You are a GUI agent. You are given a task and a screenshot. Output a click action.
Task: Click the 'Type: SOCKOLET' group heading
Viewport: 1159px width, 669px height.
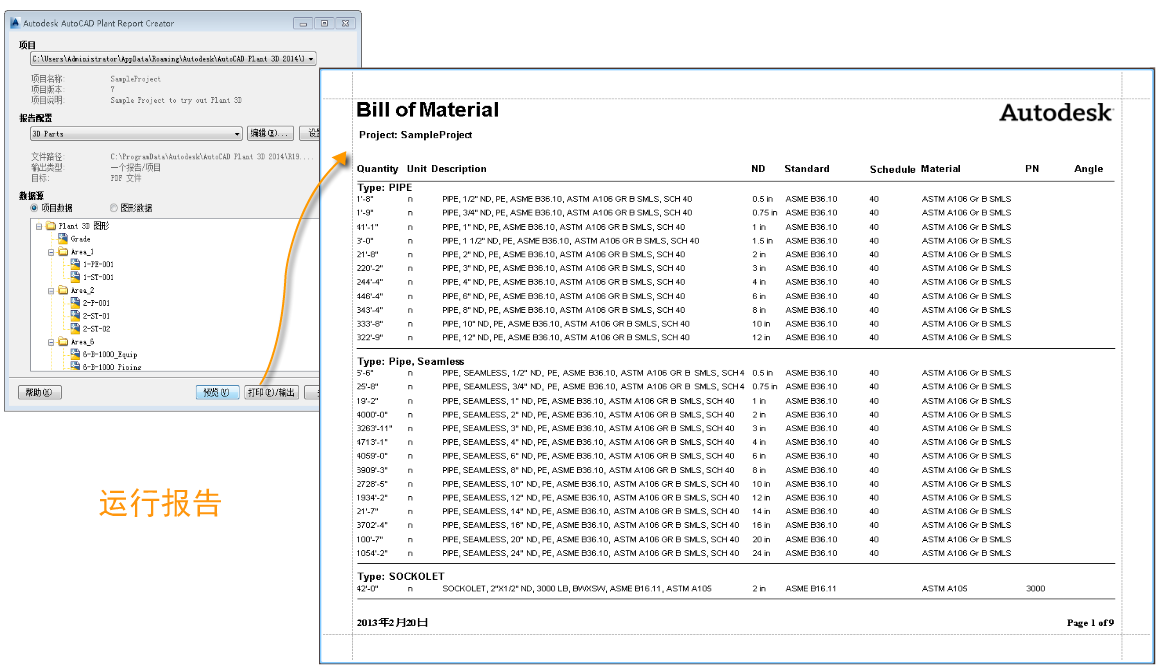tap(401, 577)
